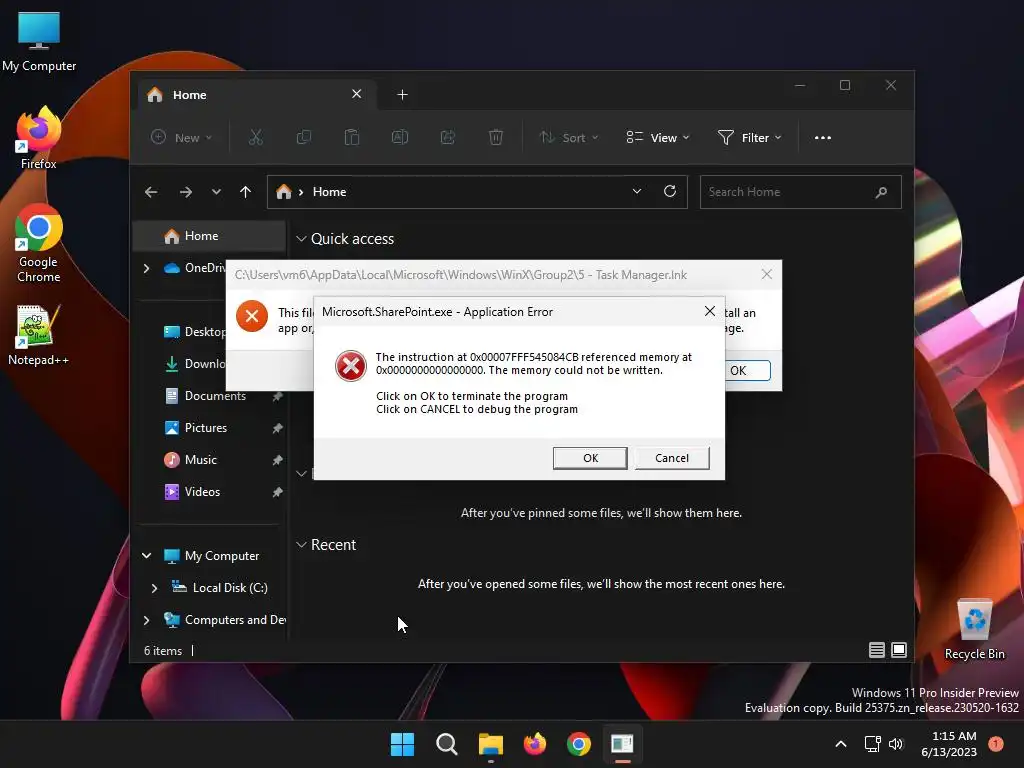
Task: Open recent locations chevron
Action: coord(216,192)
